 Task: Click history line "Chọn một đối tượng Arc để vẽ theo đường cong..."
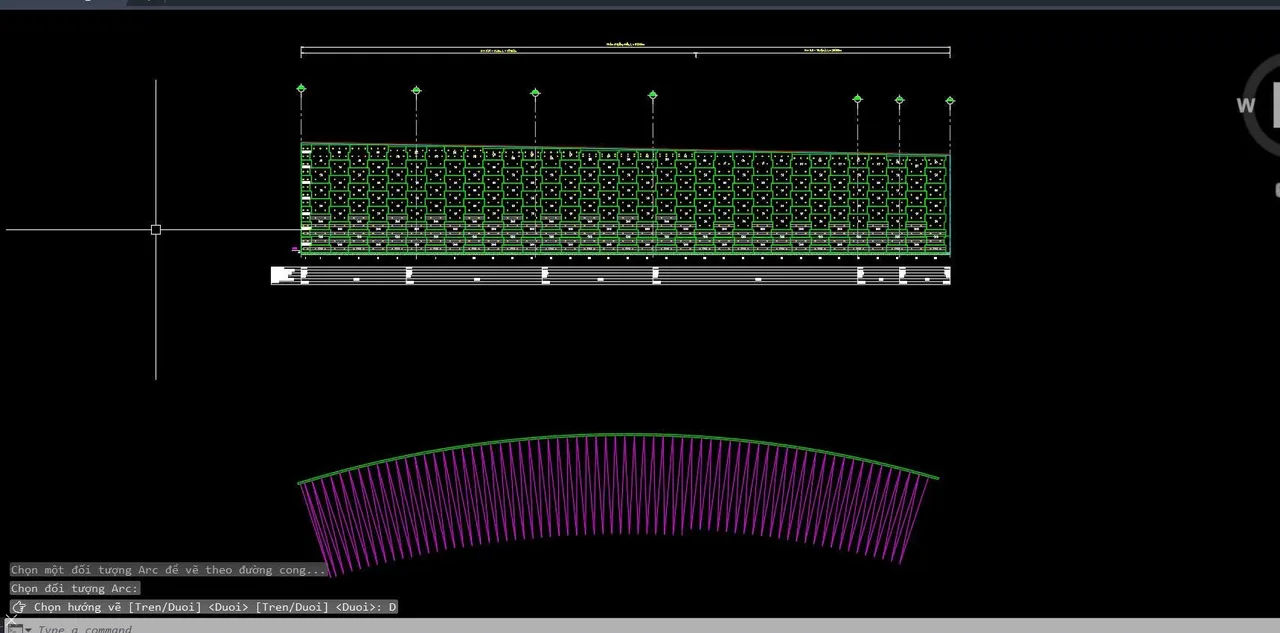coord(168,570)
